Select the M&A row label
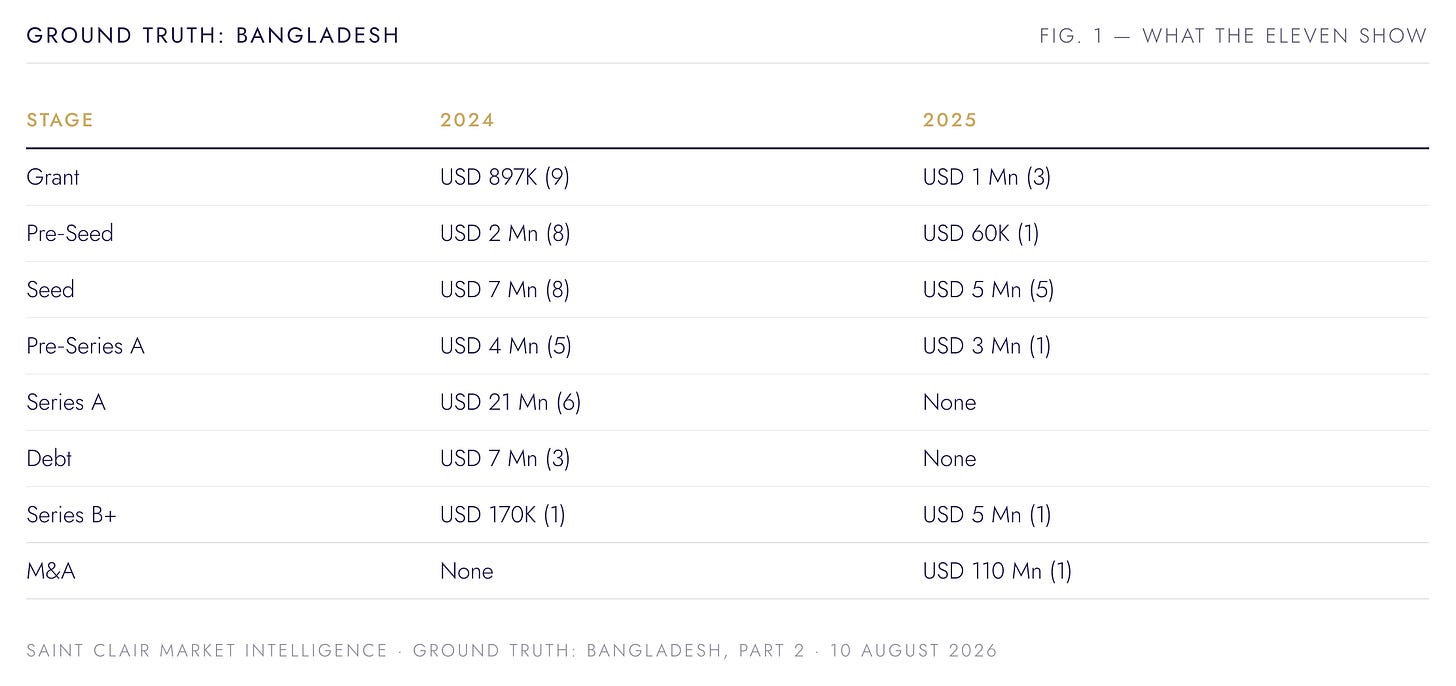1456x686 pixels. [x=51, y=571]
